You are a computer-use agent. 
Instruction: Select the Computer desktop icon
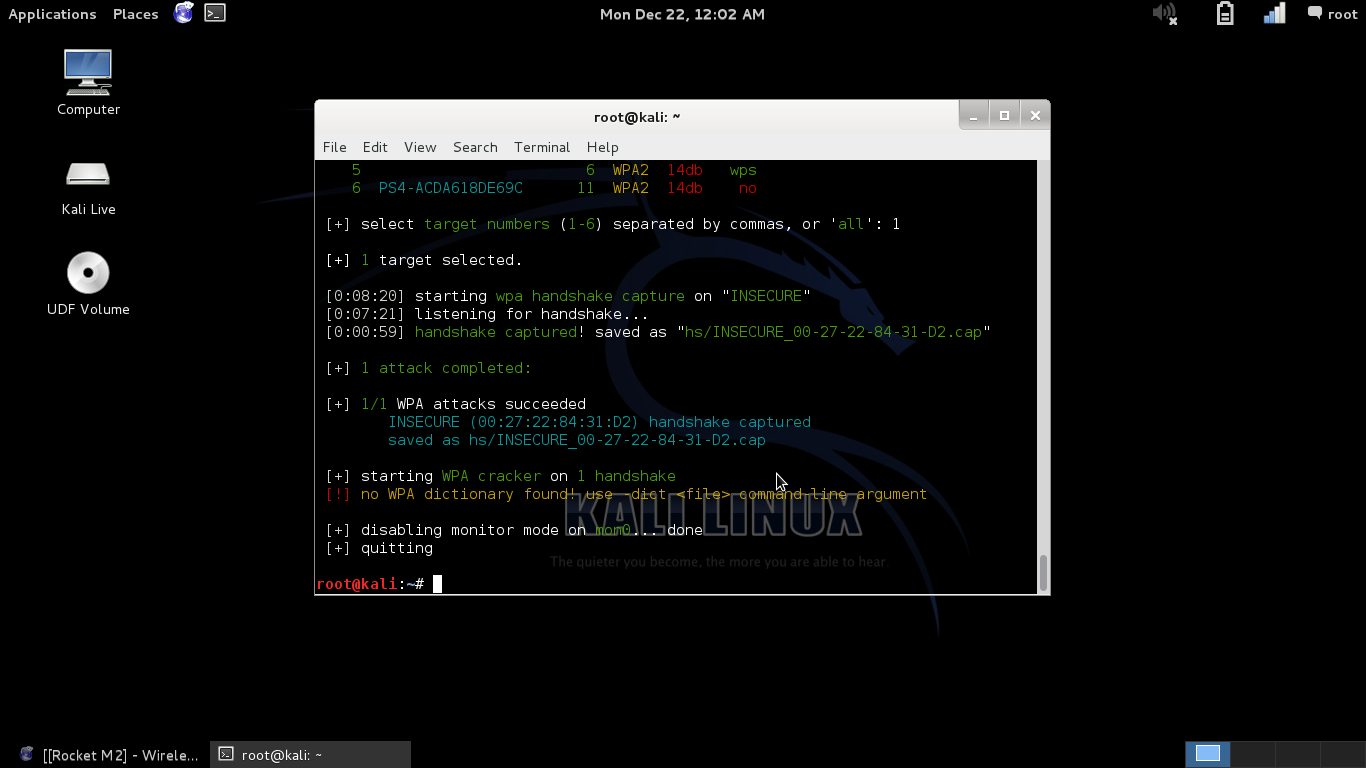click(88, 82)
